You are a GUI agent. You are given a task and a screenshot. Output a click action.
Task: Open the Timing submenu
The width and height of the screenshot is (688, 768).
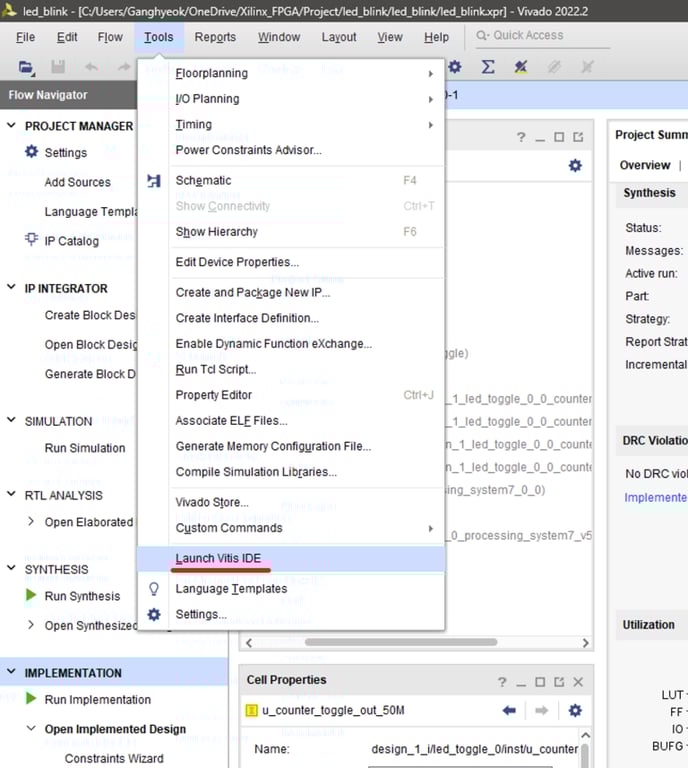[x=291, y=124]
